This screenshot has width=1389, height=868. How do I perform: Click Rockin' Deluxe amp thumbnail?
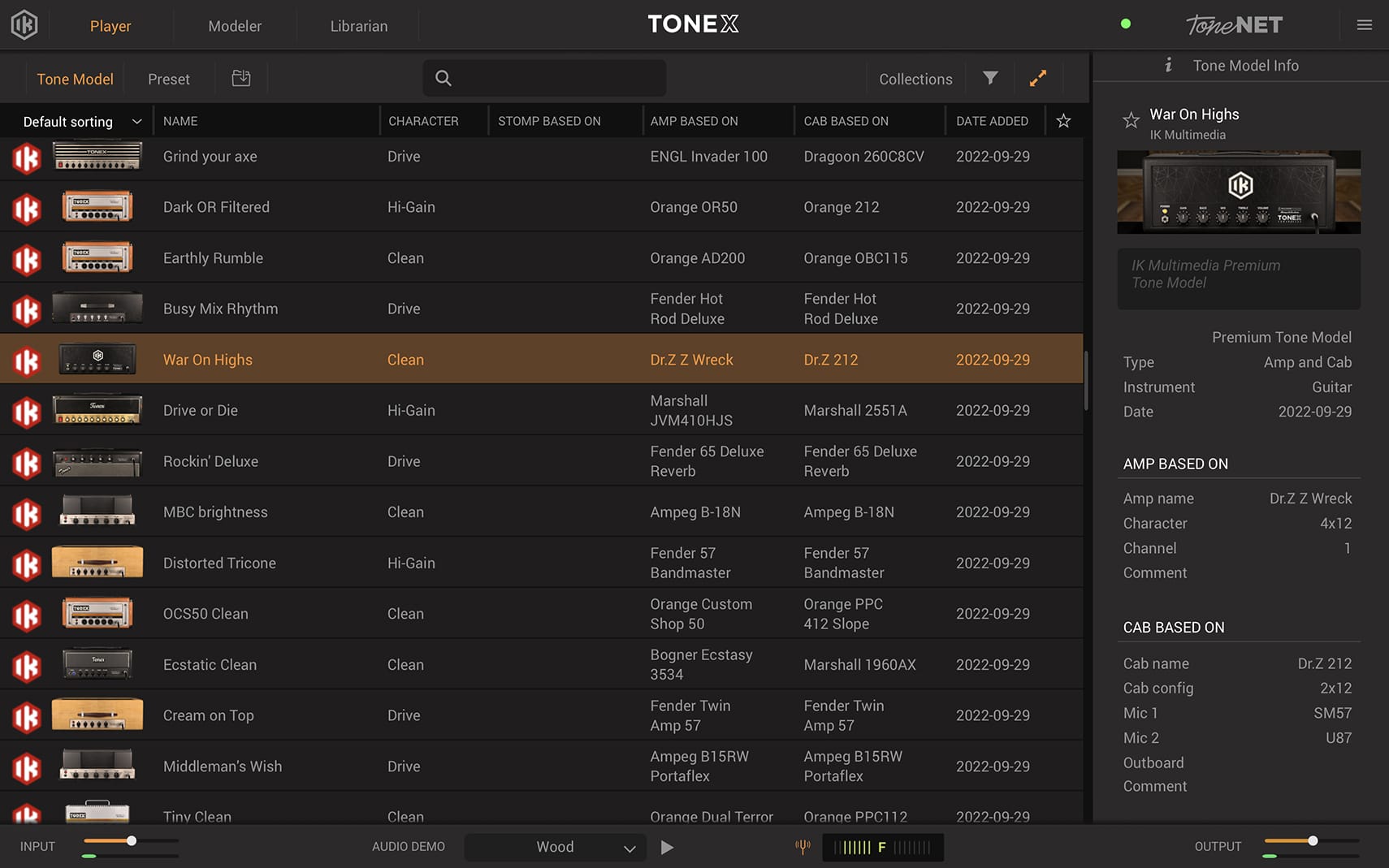point(97,463)
